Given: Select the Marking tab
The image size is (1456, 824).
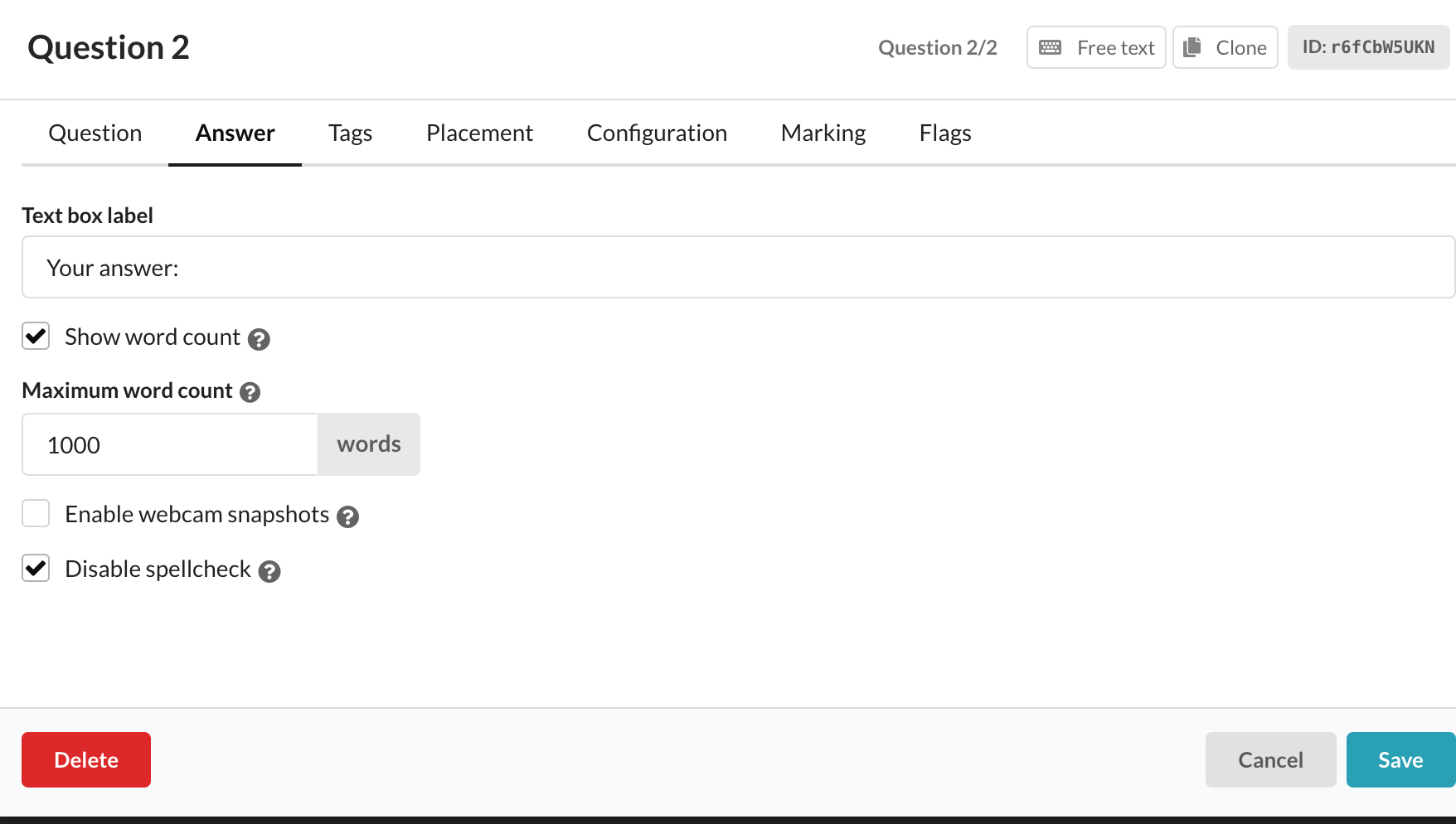Looking at the screenshot, I should [823, 133].
